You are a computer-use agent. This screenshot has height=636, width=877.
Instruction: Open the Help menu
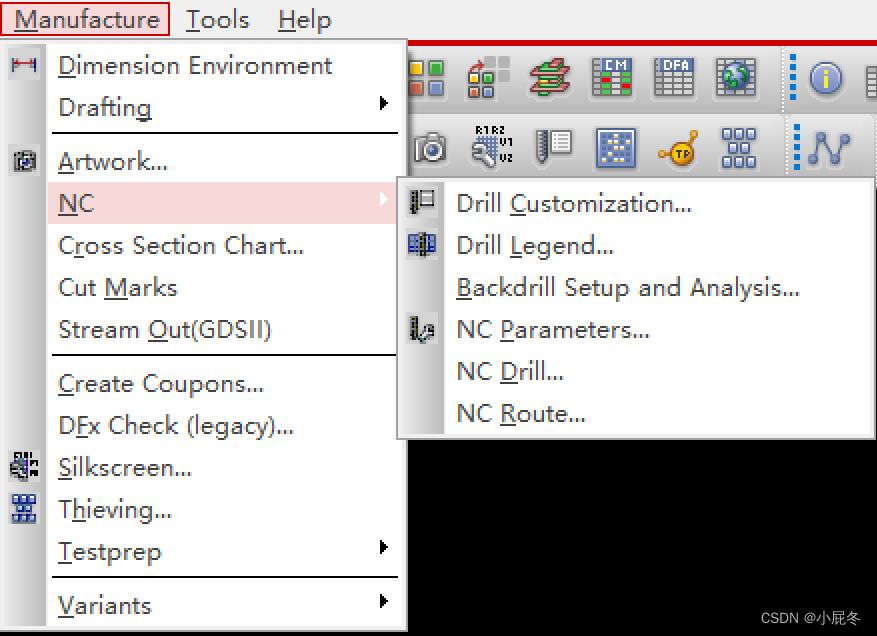(x=305, y=20)
